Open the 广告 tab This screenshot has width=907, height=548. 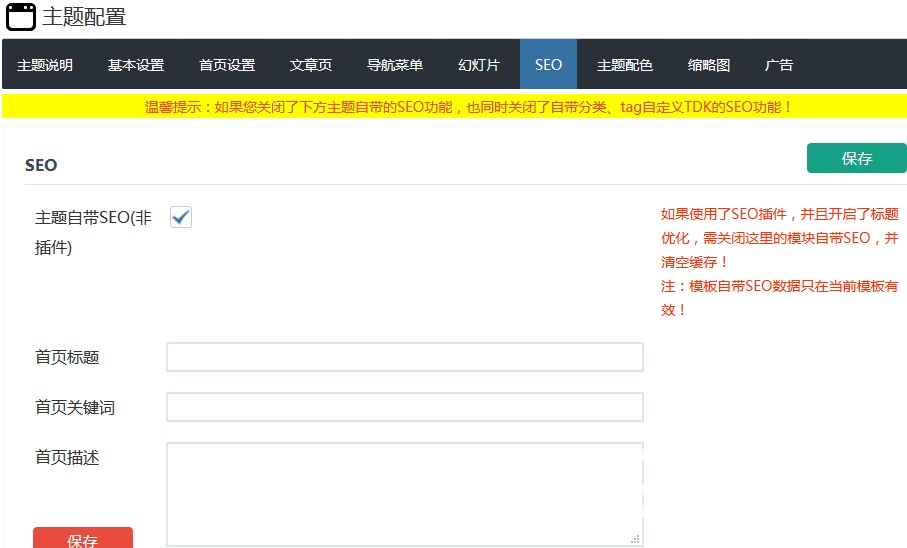[779, 65]
